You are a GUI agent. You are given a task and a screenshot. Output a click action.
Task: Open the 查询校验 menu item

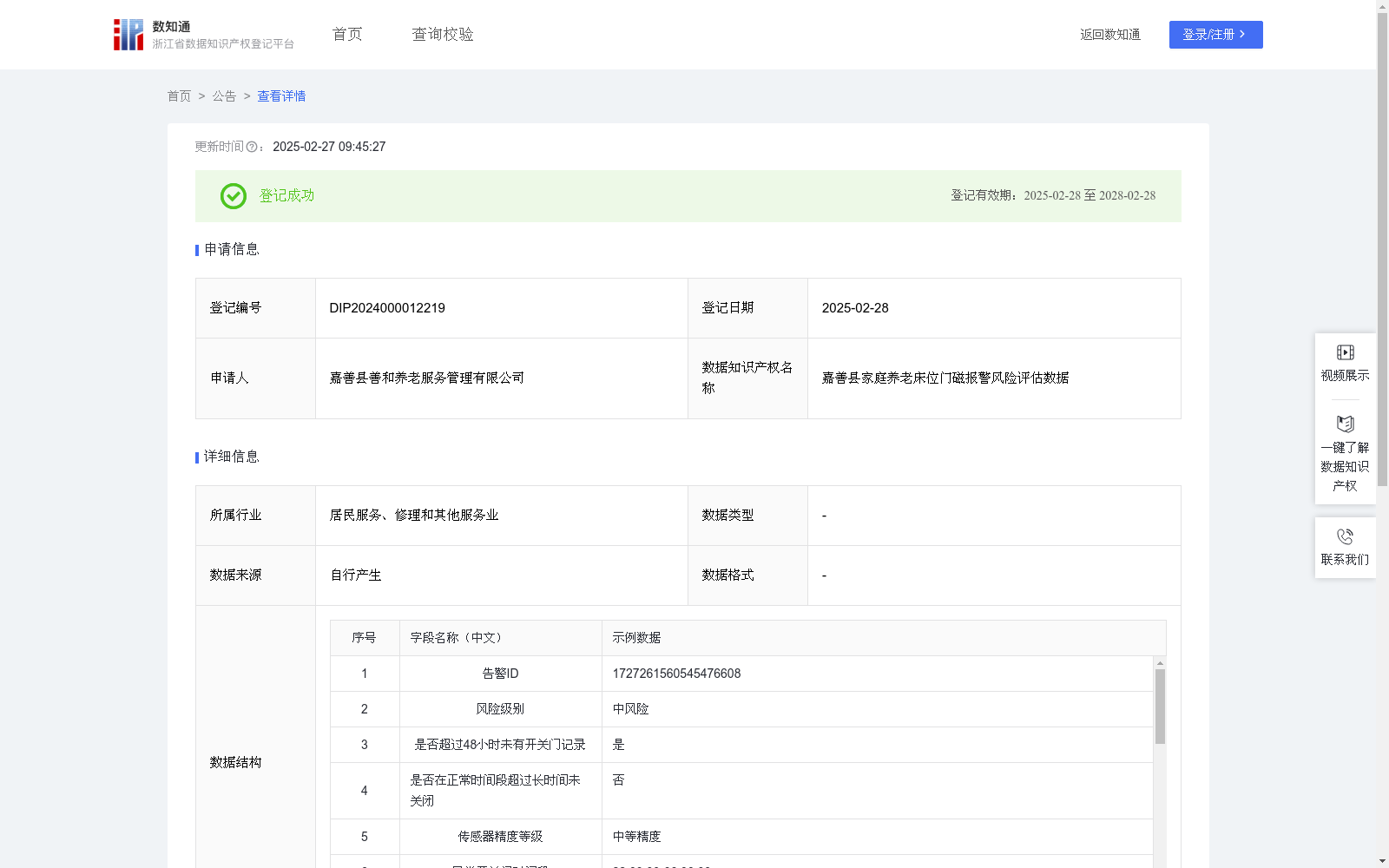tap(443, 34)
